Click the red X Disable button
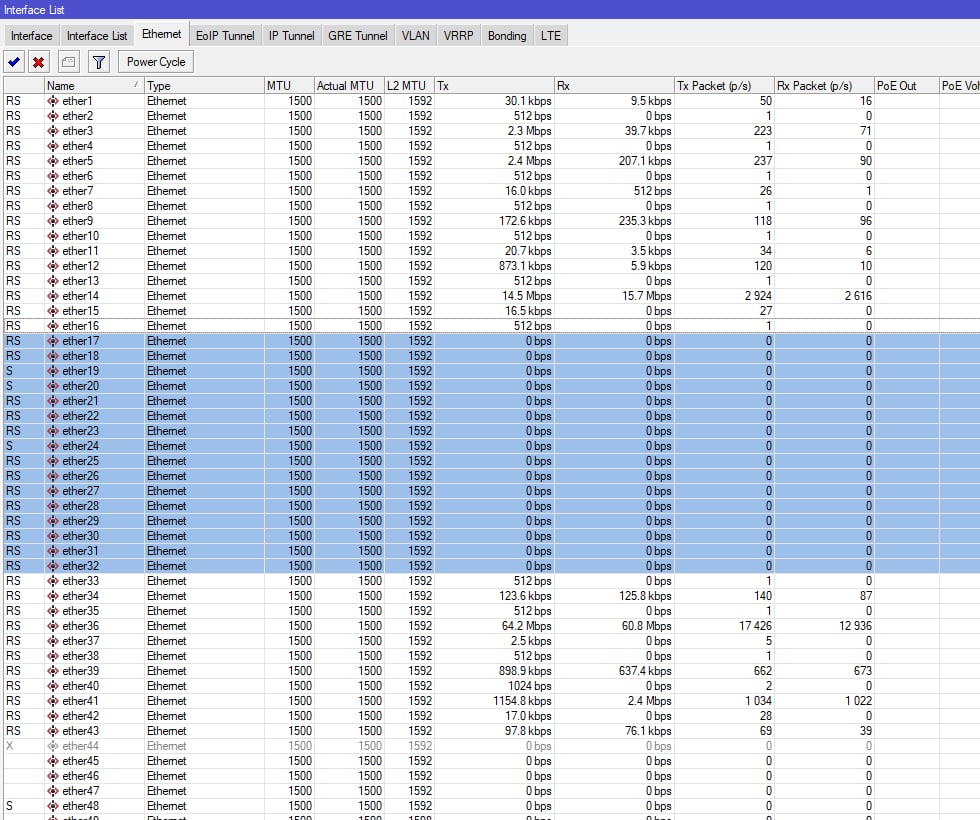Viewport: 980px width, 820px height. coord(39,62)
